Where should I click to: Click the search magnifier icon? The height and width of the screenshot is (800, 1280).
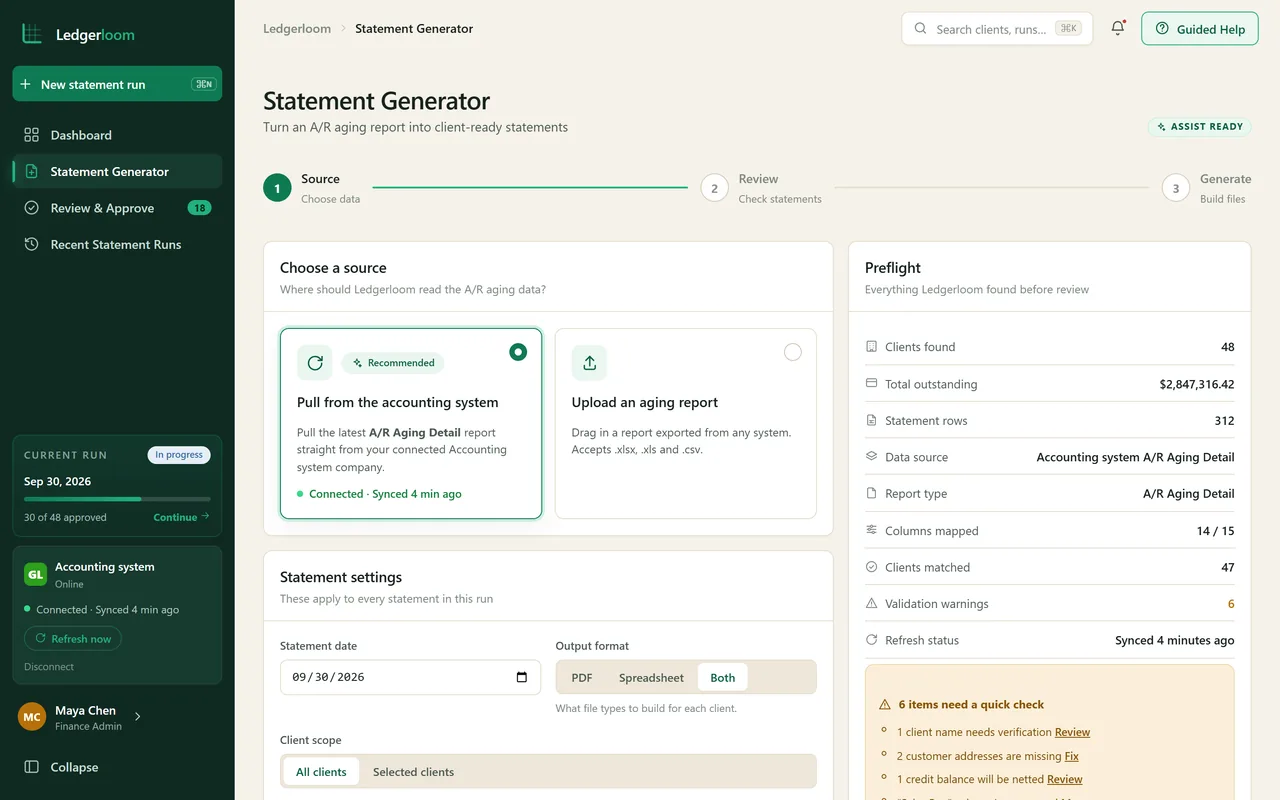[920, 29]
